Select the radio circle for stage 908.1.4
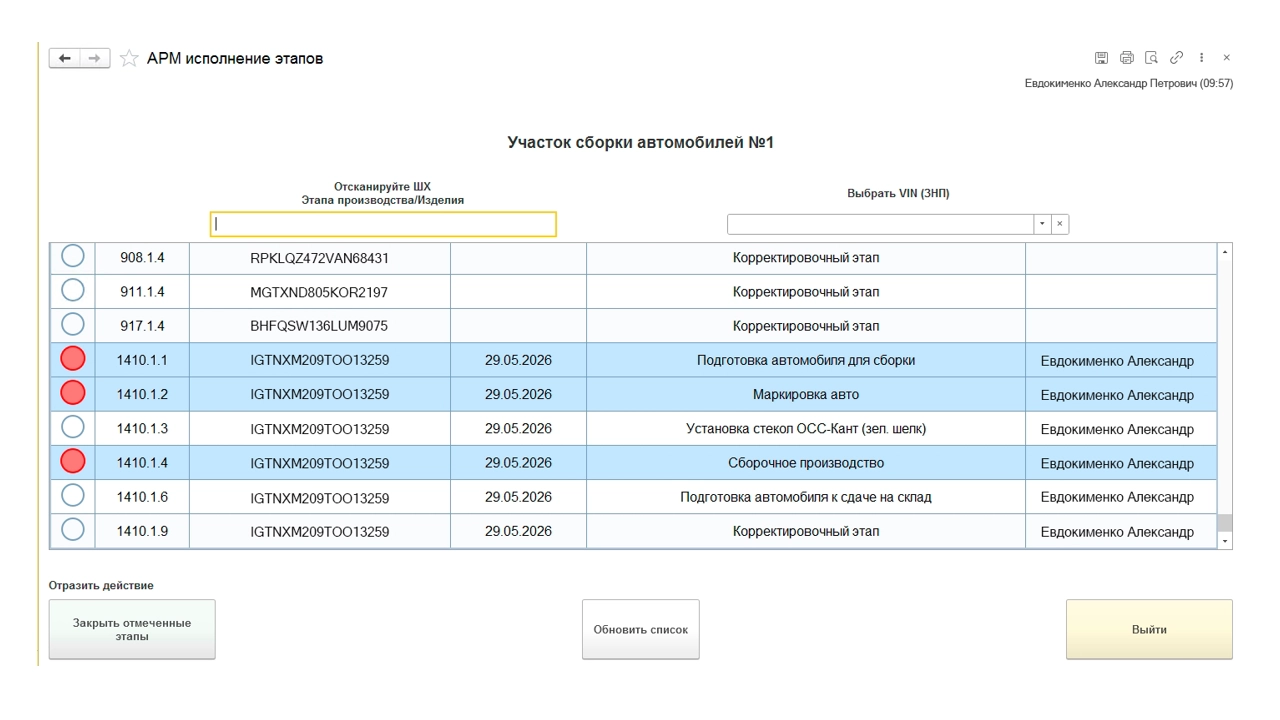 pyautogui.click(x=73, y=257)
